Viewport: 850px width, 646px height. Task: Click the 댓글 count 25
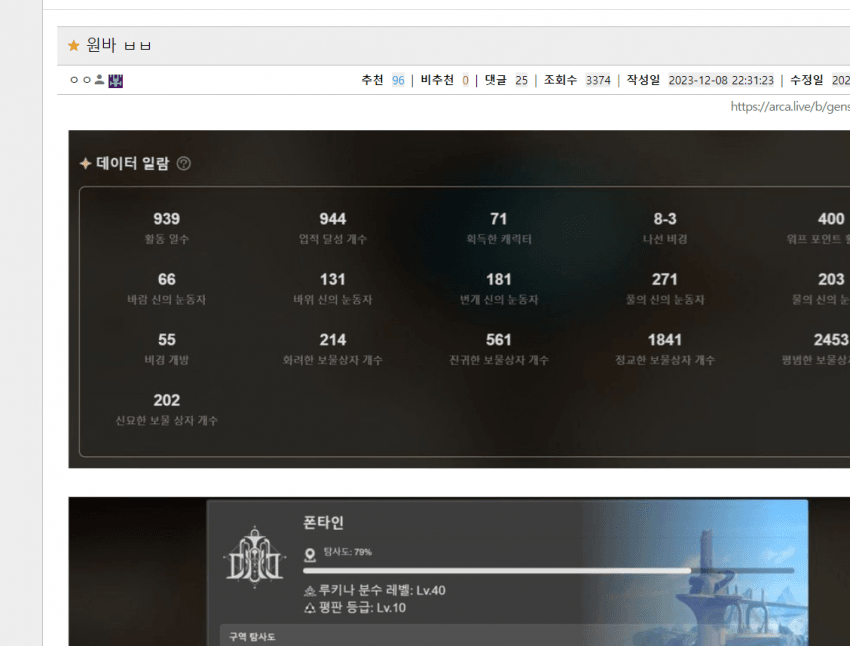click(x=521, y=81)
